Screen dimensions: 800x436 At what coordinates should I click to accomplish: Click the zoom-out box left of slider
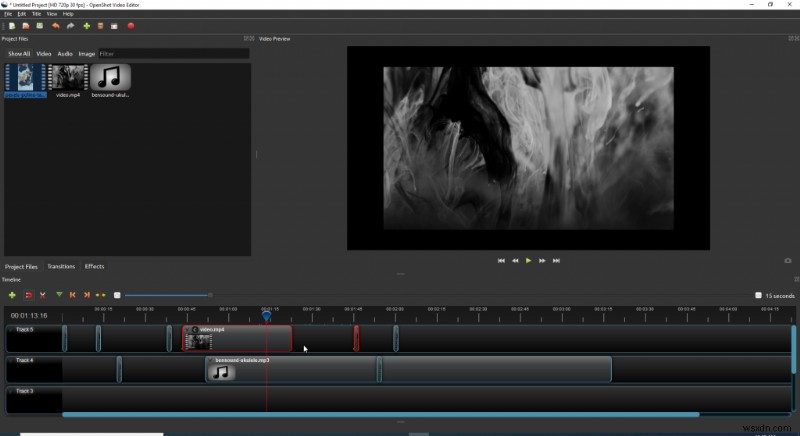pyautogui.click(x=117, y=295)
